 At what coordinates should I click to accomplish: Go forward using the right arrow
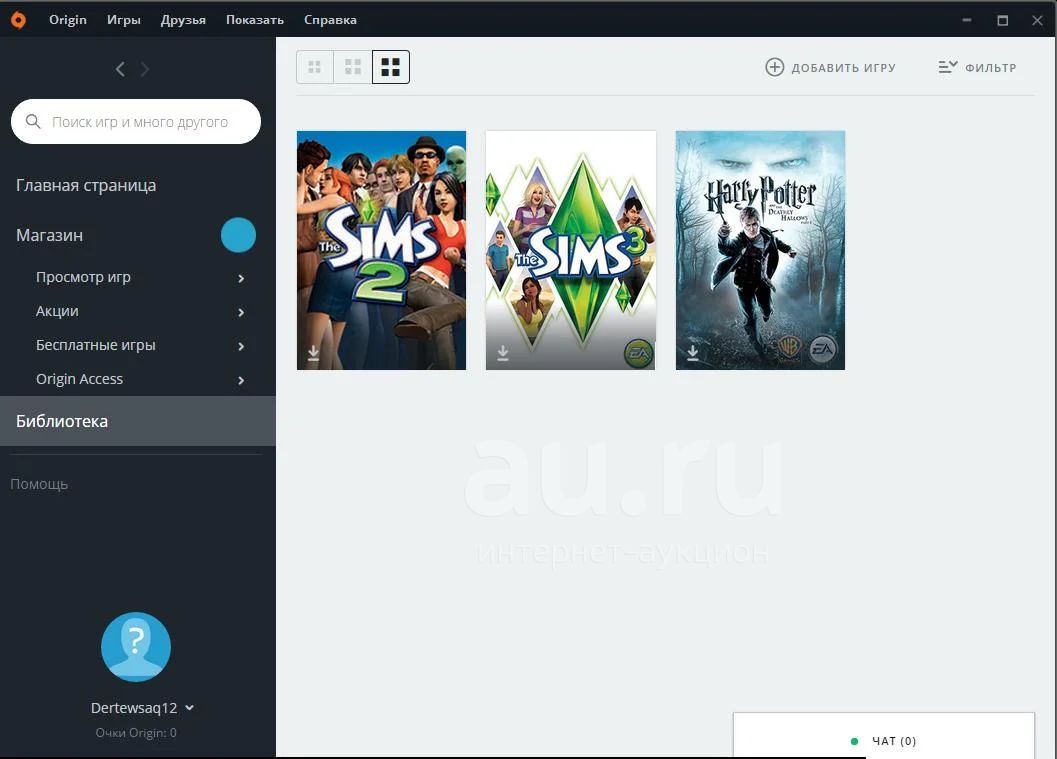(144, 69)
